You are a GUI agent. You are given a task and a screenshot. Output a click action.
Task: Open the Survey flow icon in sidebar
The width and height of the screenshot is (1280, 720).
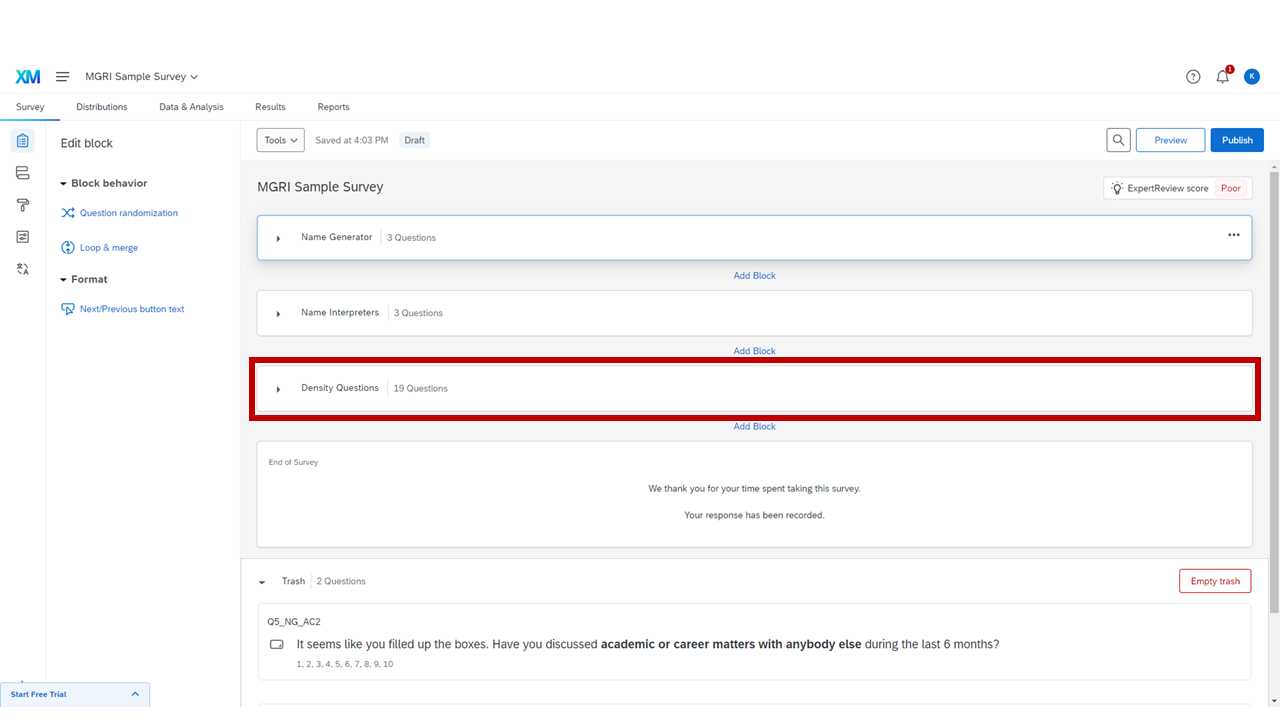coord(23,173)
